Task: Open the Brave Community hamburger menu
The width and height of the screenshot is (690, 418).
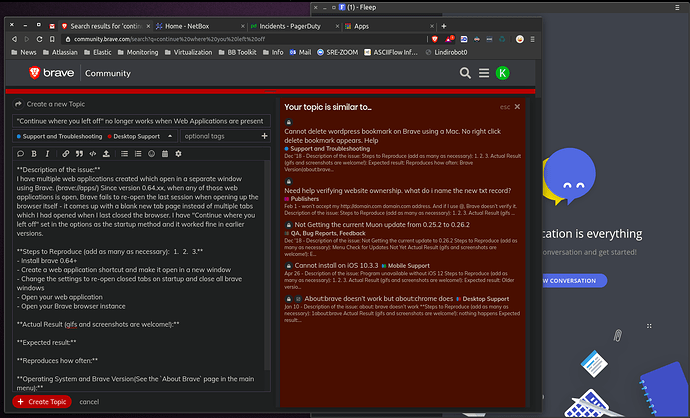Action: (x=484, y=73)
